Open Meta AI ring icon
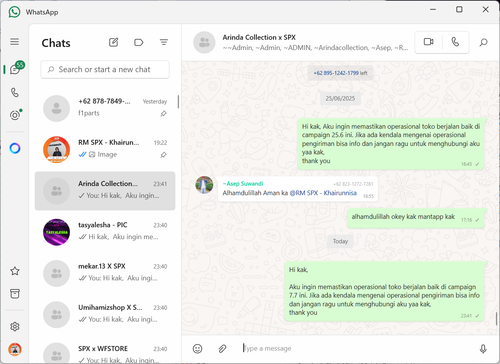 (15, 148)
